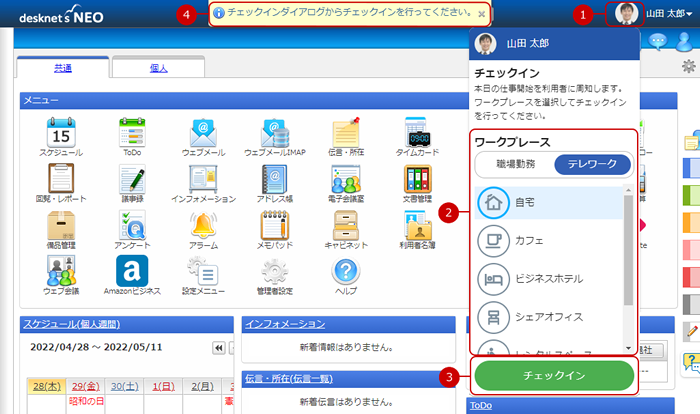Screen dimensions: 700x414
Task: Go to previous week in schedule
Action: click(x=219, y=348)
